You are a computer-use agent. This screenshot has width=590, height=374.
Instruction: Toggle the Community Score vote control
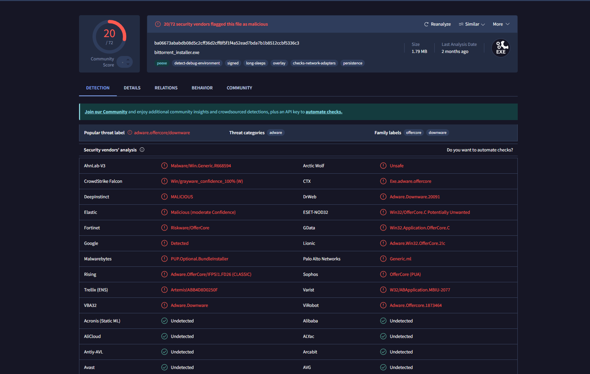tap(125, 62)
